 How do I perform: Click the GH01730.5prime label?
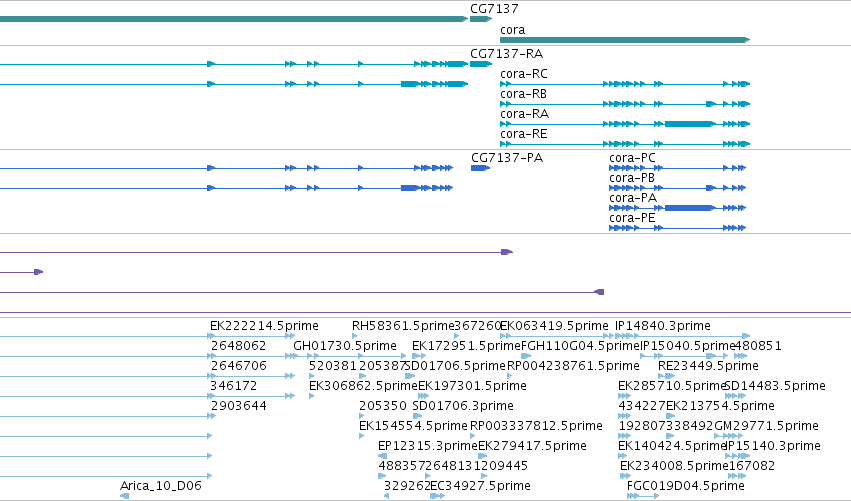(x=345, y=346)
